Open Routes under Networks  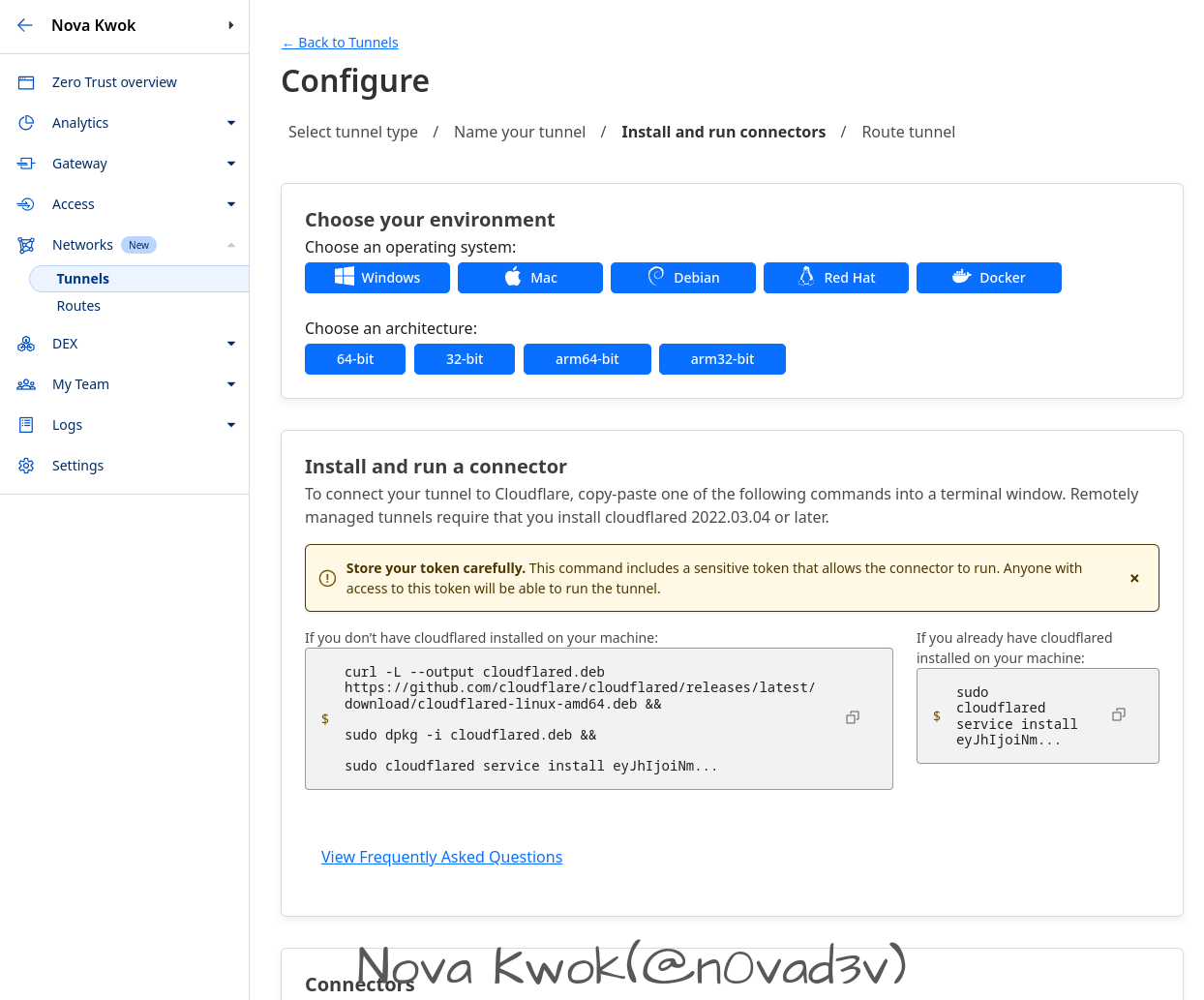click(78, 306)
